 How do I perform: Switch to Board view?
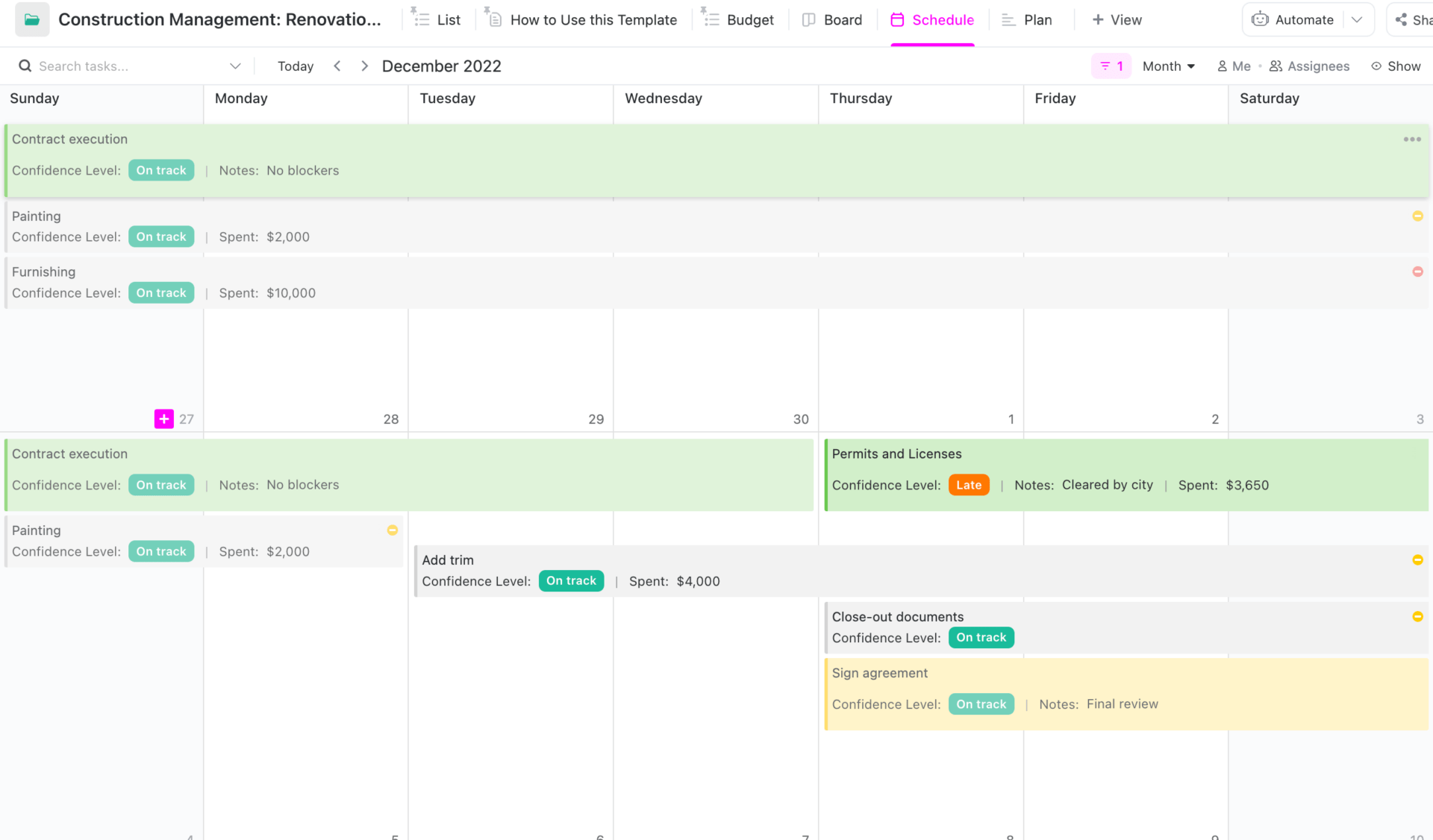click(x=842, y=20)
